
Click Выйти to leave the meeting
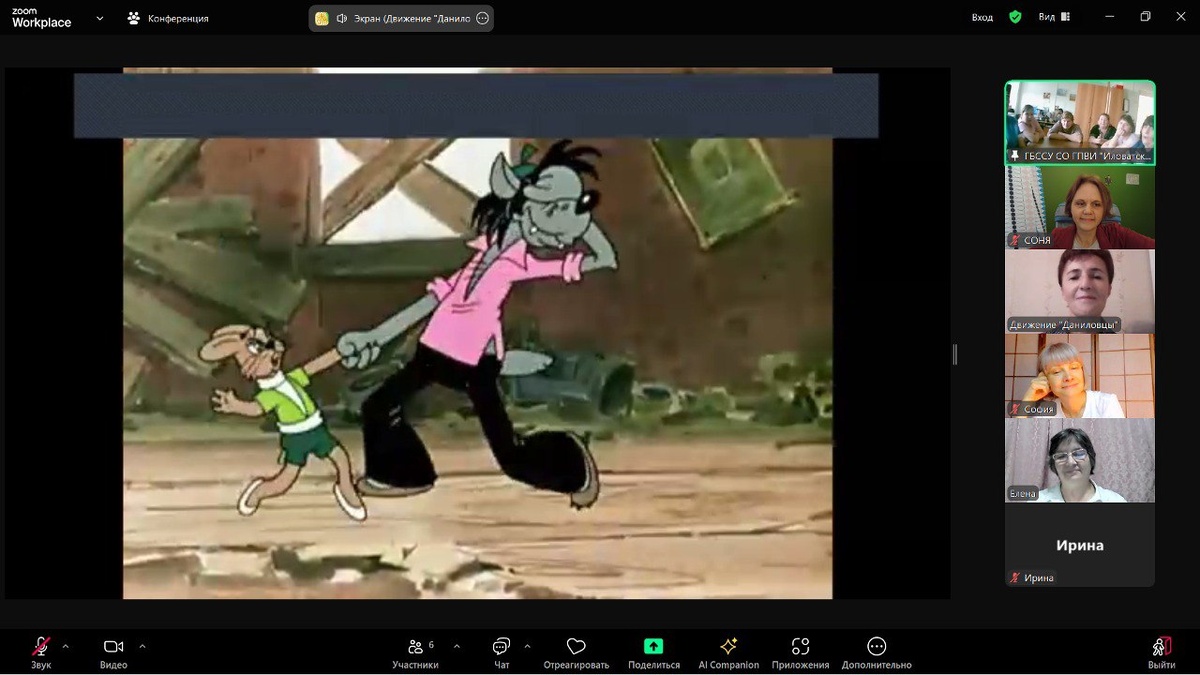point(1162,653)
